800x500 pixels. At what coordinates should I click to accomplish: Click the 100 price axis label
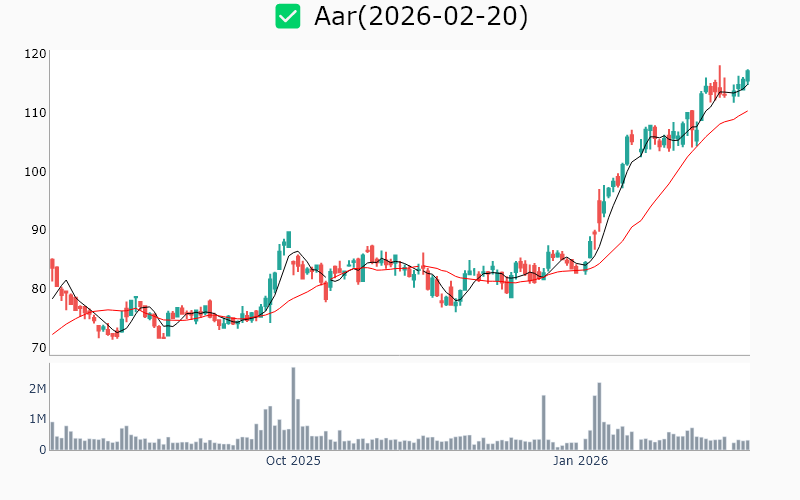(x=35, y=172)
